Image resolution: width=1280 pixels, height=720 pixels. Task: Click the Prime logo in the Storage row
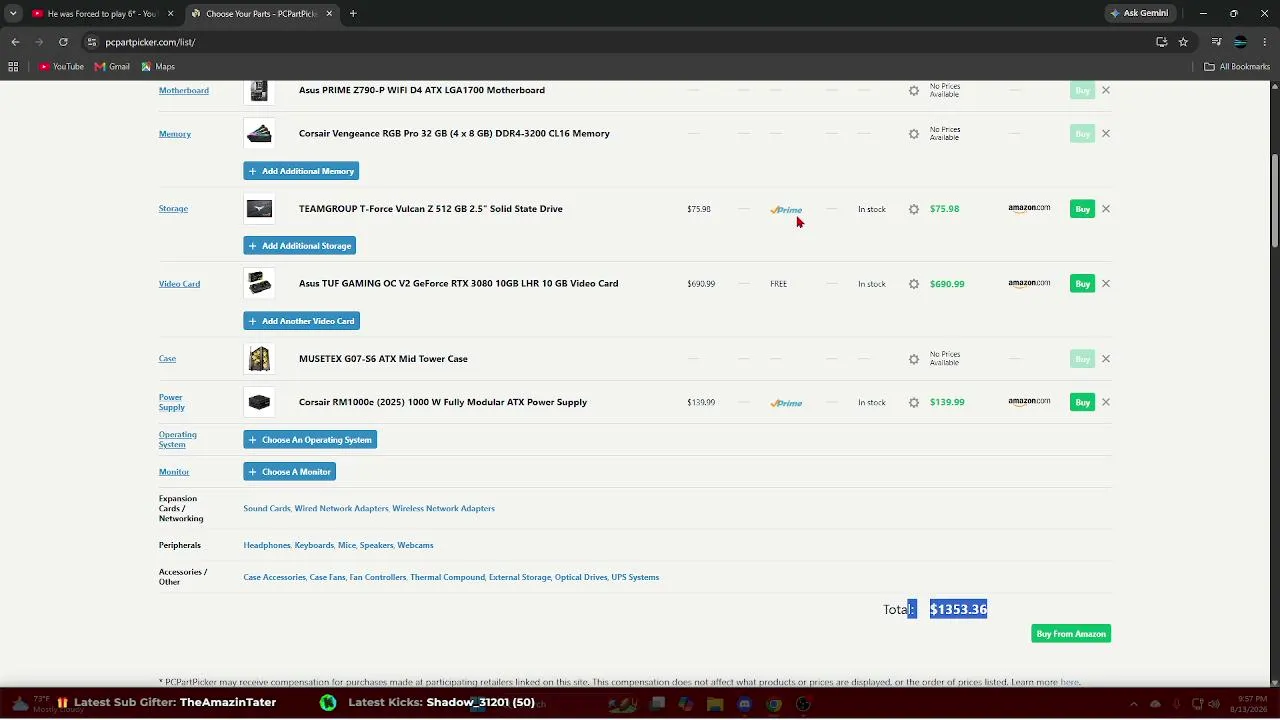point(786,210)
